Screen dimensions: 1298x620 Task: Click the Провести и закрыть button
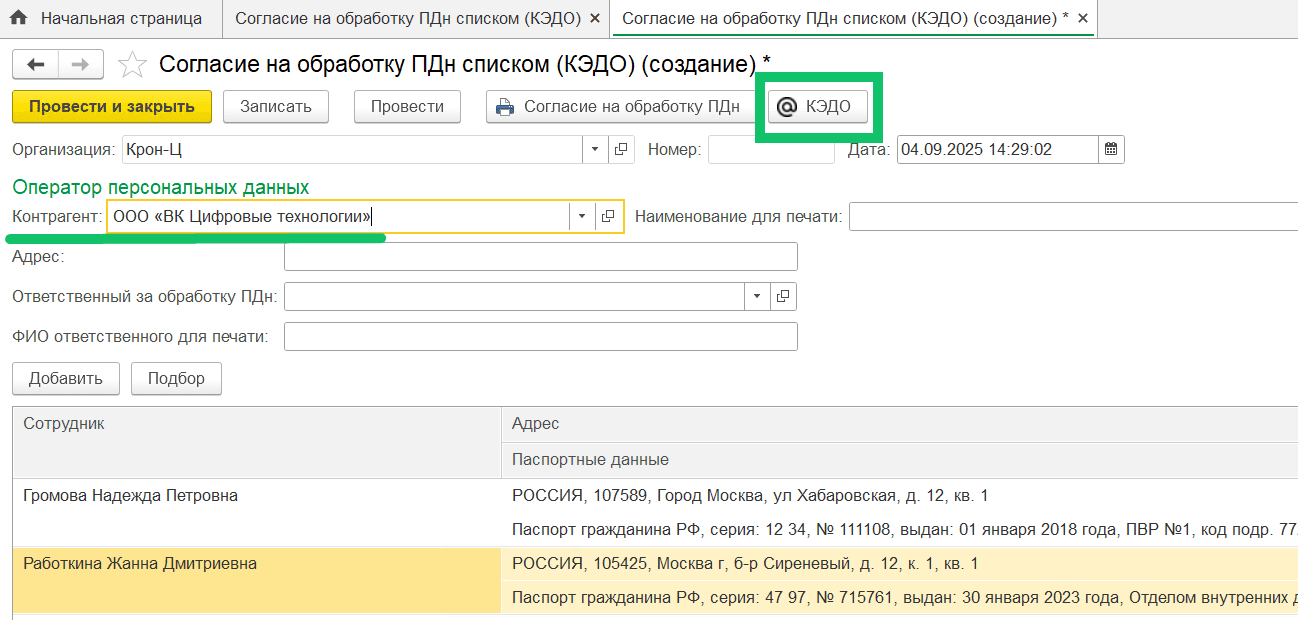click(111, 107)
